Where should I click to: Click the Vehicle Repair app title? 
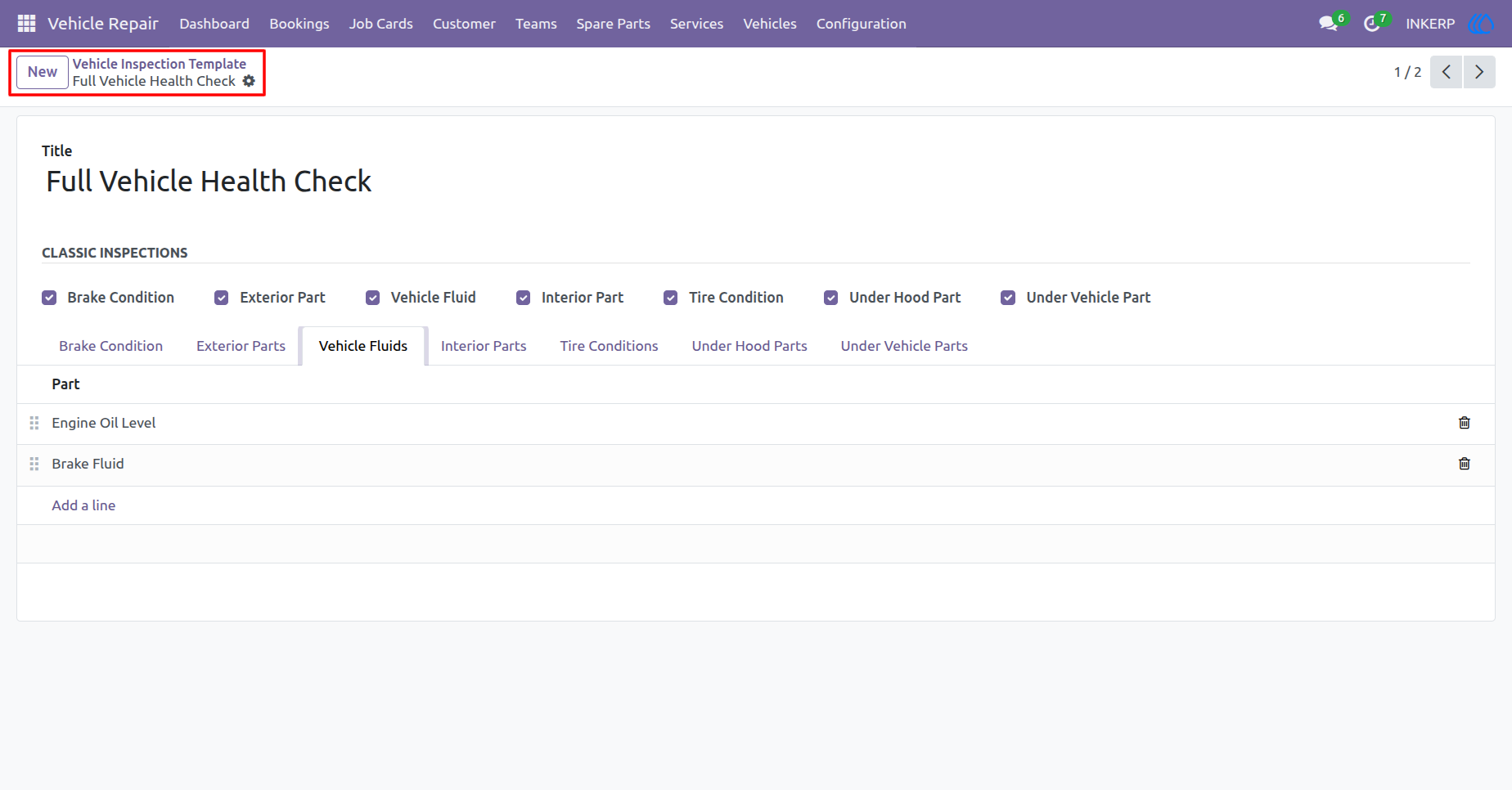coord(103,24)
